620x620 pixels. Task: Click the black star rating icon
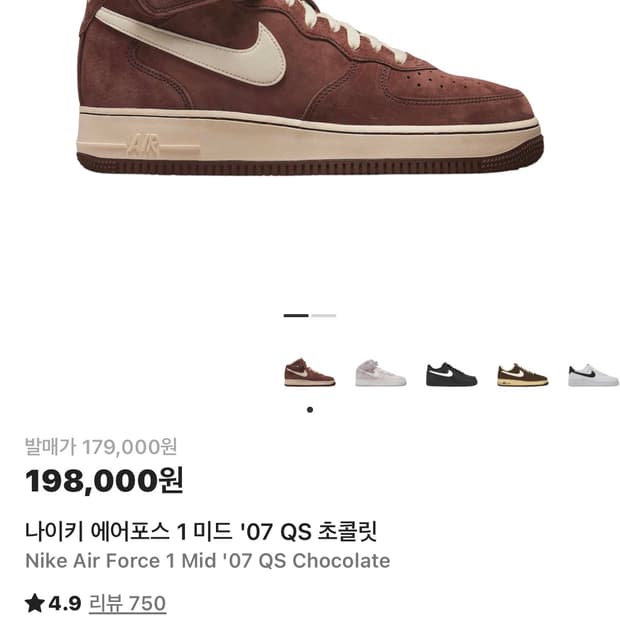35,603
